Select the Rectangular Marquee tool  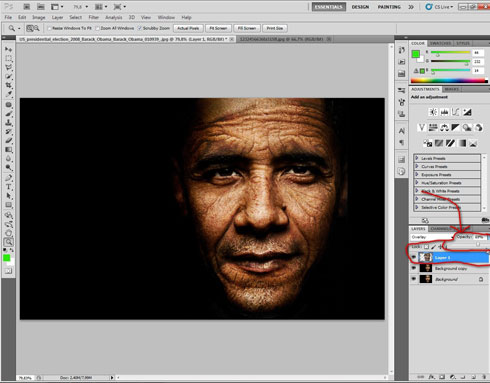9,58
